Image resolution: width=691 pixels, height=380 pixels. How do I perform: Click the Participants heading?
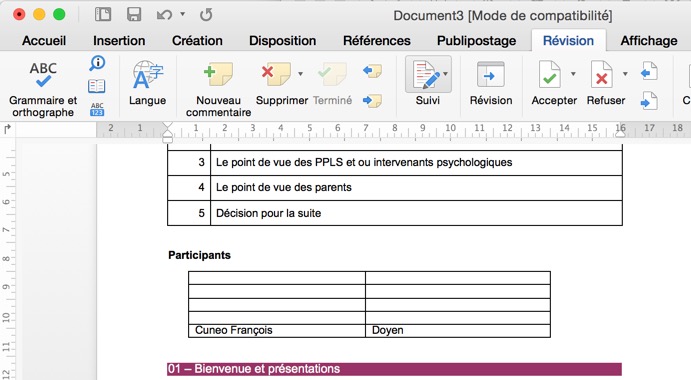[199, 255]
